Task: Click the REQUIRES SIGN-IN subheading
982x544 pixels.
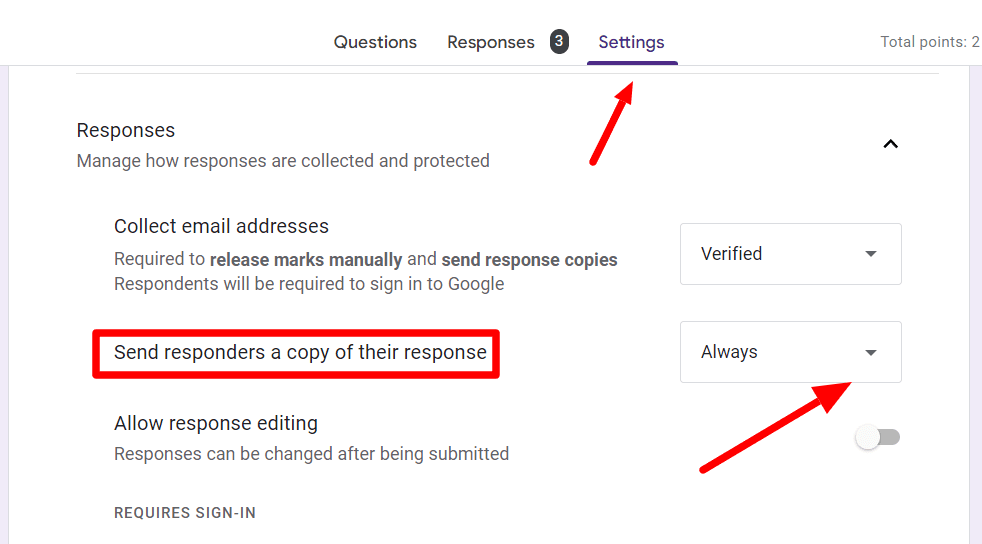Action: [185, 513]
